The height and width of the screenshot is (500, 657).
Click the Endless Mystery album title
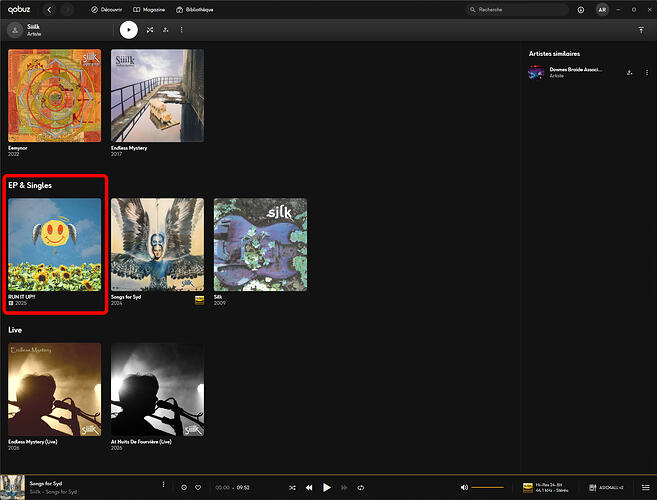click(129, 148)
